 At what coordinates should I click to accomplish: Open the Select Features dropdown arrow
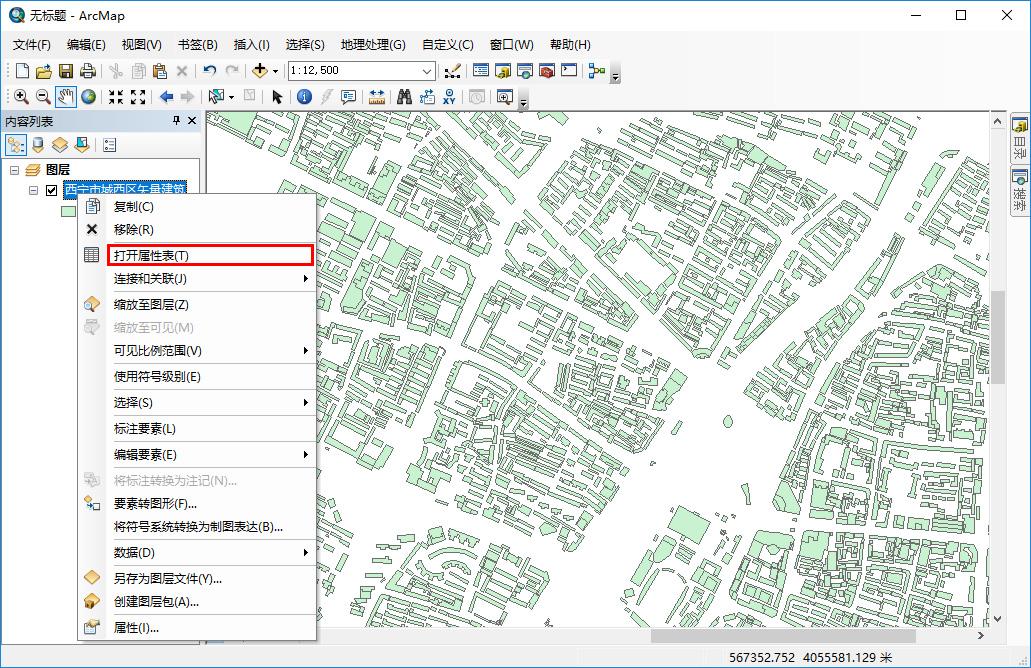click(231, 97)
